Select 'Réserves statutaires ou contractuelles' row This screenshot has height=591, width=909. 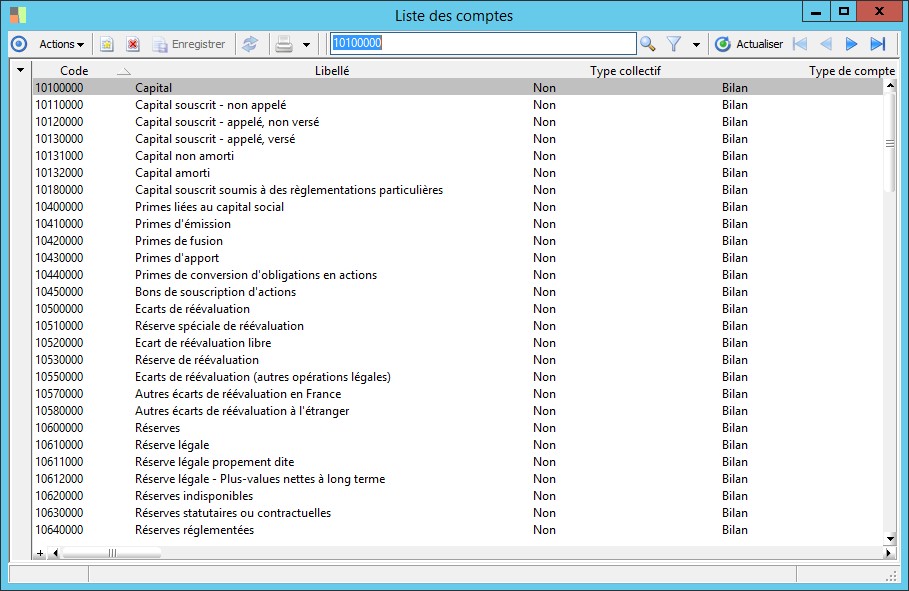pyautogui.click(x=457, y=513)
